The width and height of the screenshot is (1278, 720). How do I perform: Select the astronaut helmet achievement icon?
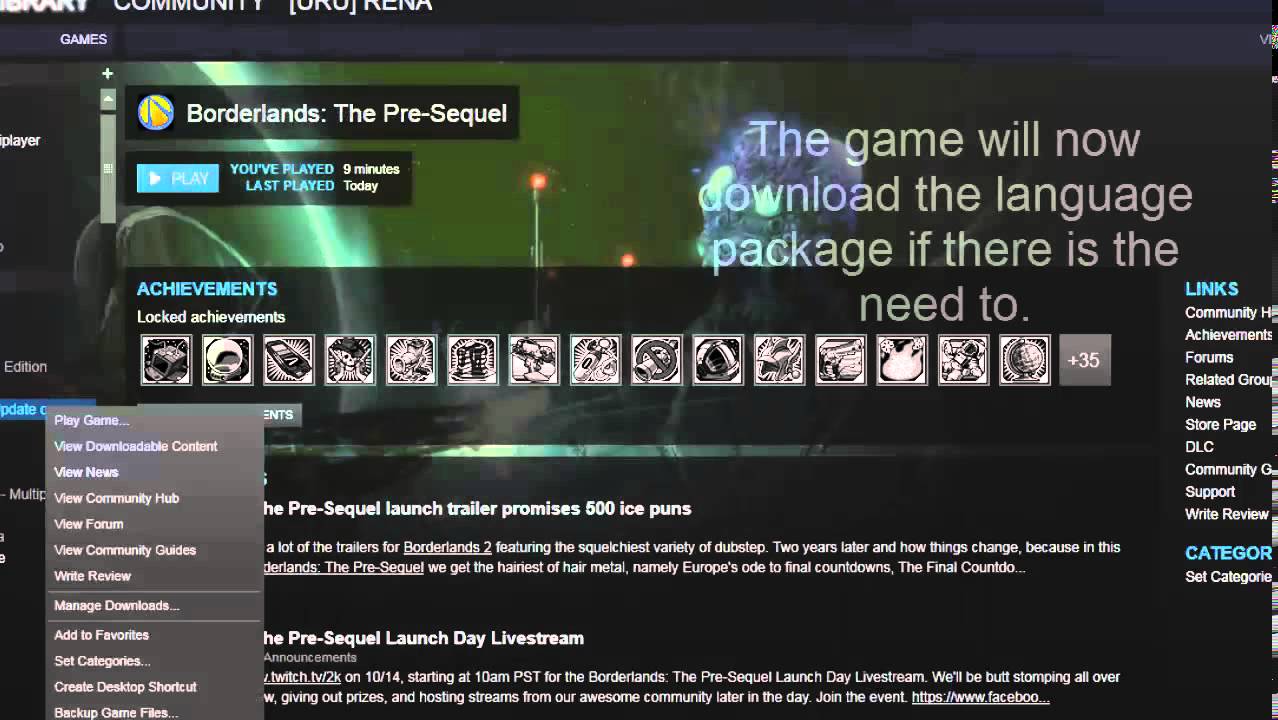[x=227, y=360]
